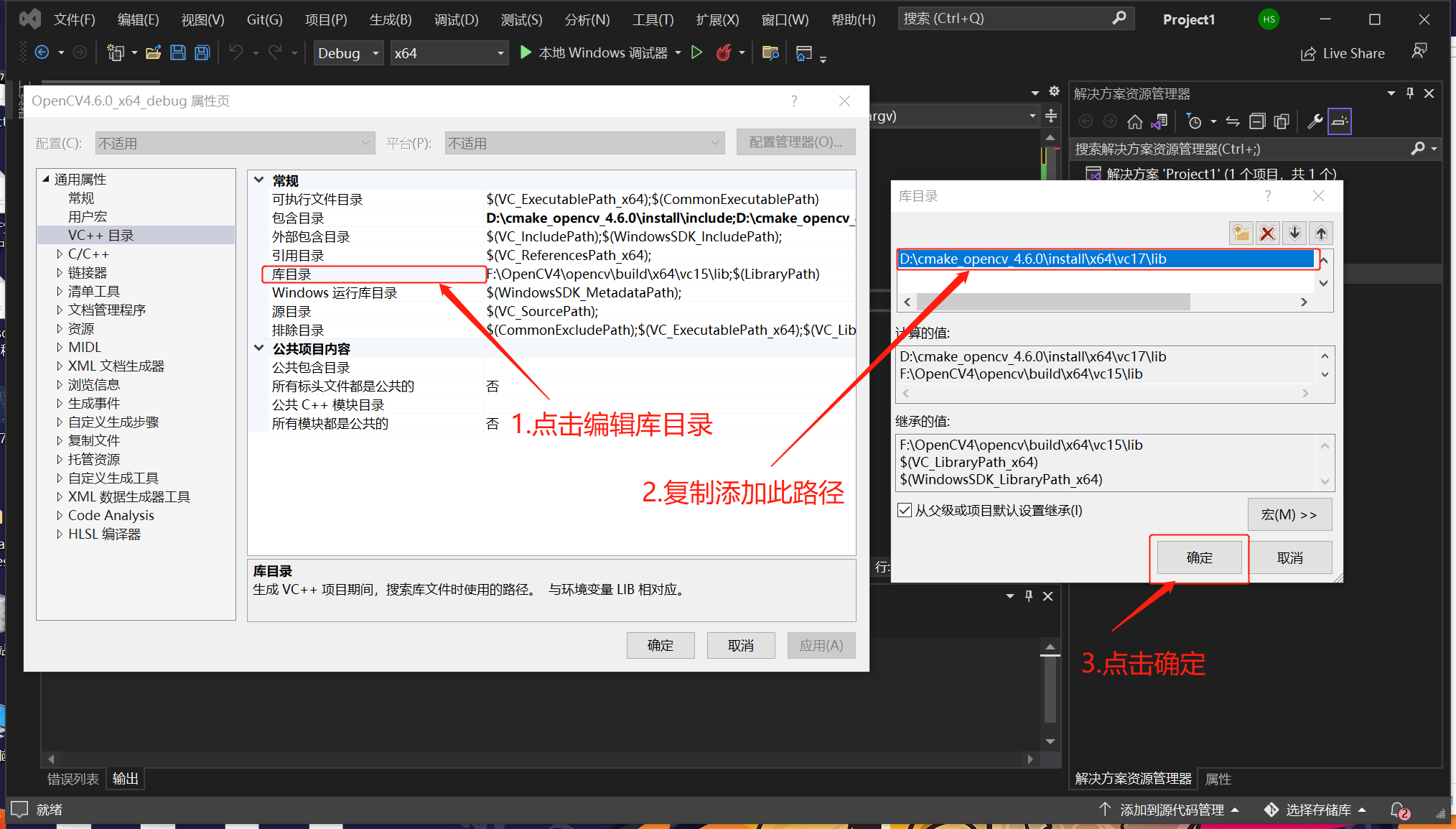The height and width of the screenshot is (829, 1456).
Task: Expand the 链接器 tree node
Action: tap(60, 272)
